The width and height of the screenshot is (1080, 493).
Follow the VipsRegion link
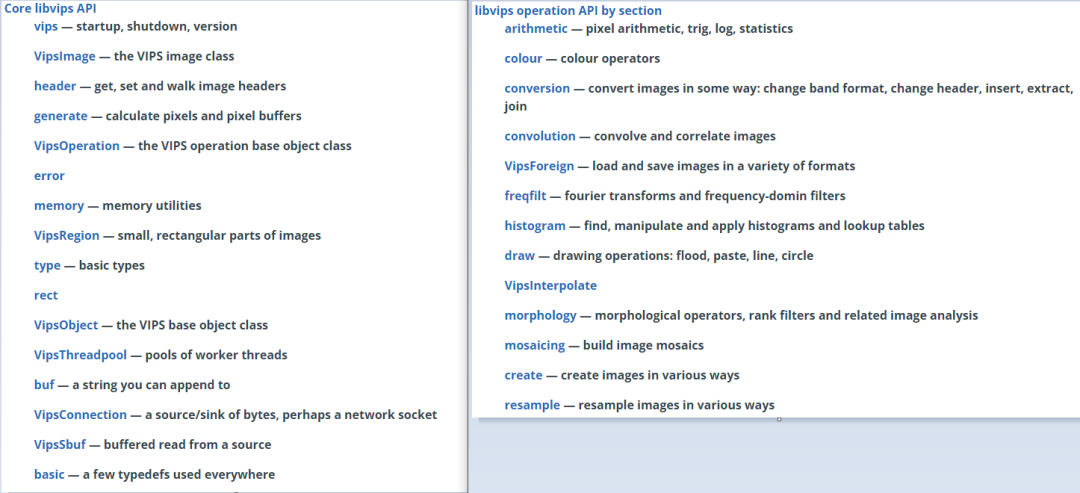pos(67,235)
